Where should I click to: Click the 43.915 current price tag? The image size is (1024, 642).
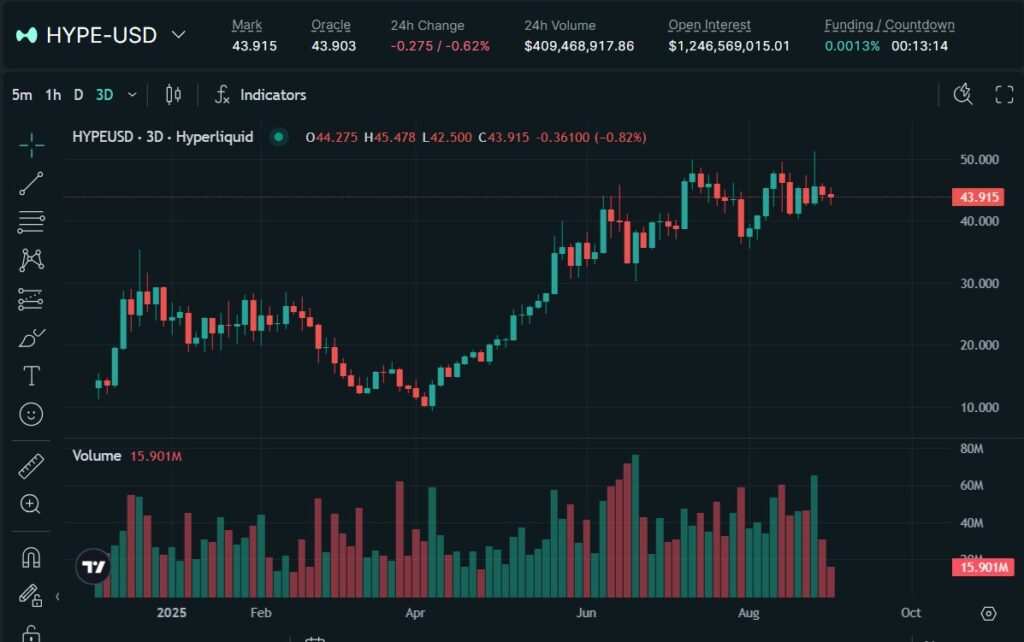tap(978, 197)
